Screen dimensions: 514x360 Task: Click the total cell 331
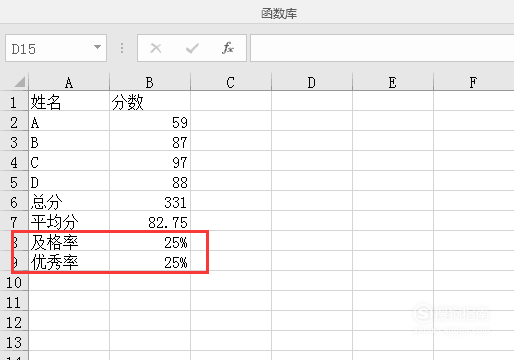click(x=150, y=201)
